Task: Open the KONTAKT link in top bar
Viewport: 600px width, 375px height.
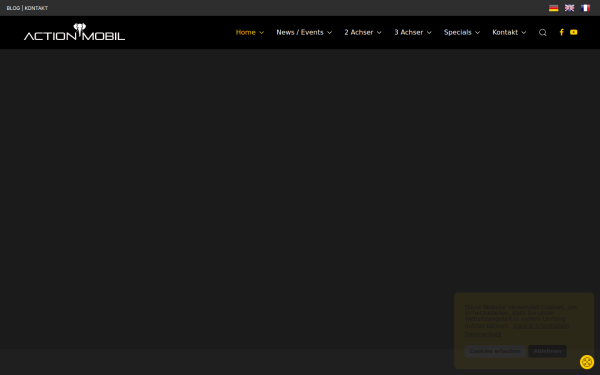Action: 36,8
